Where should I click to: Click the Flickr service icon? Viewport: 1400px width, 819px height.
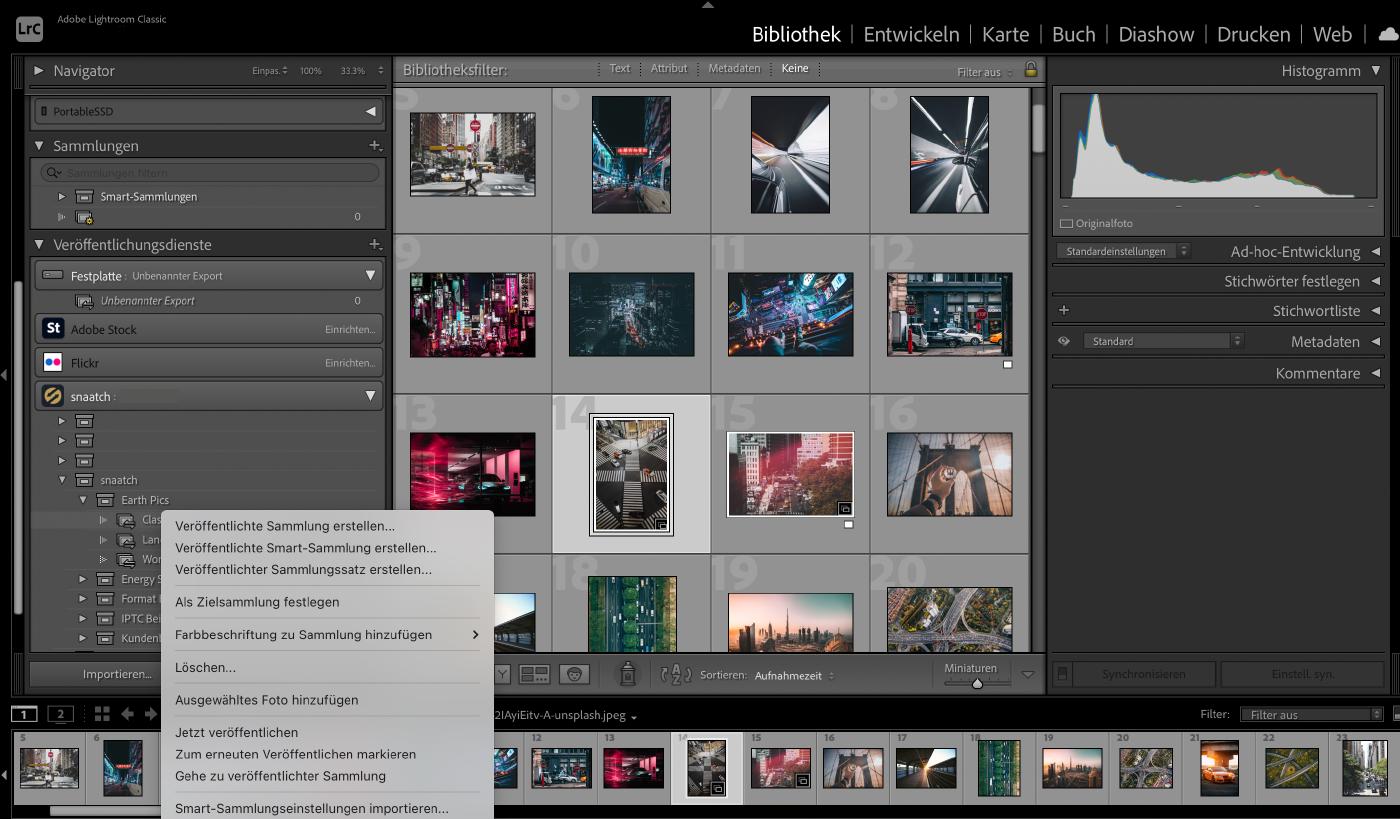point(52,361)
